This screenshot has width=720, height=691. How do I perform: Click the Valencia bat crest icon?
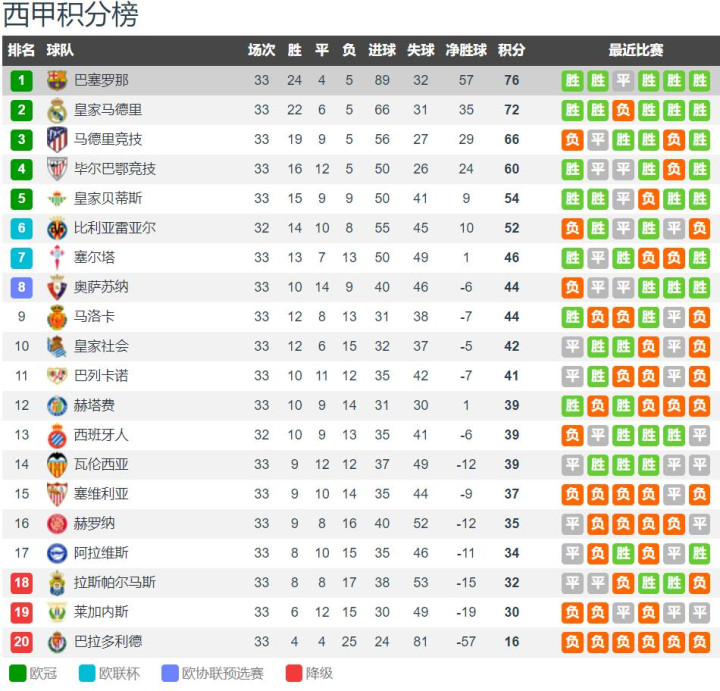(x=57, y=465)
